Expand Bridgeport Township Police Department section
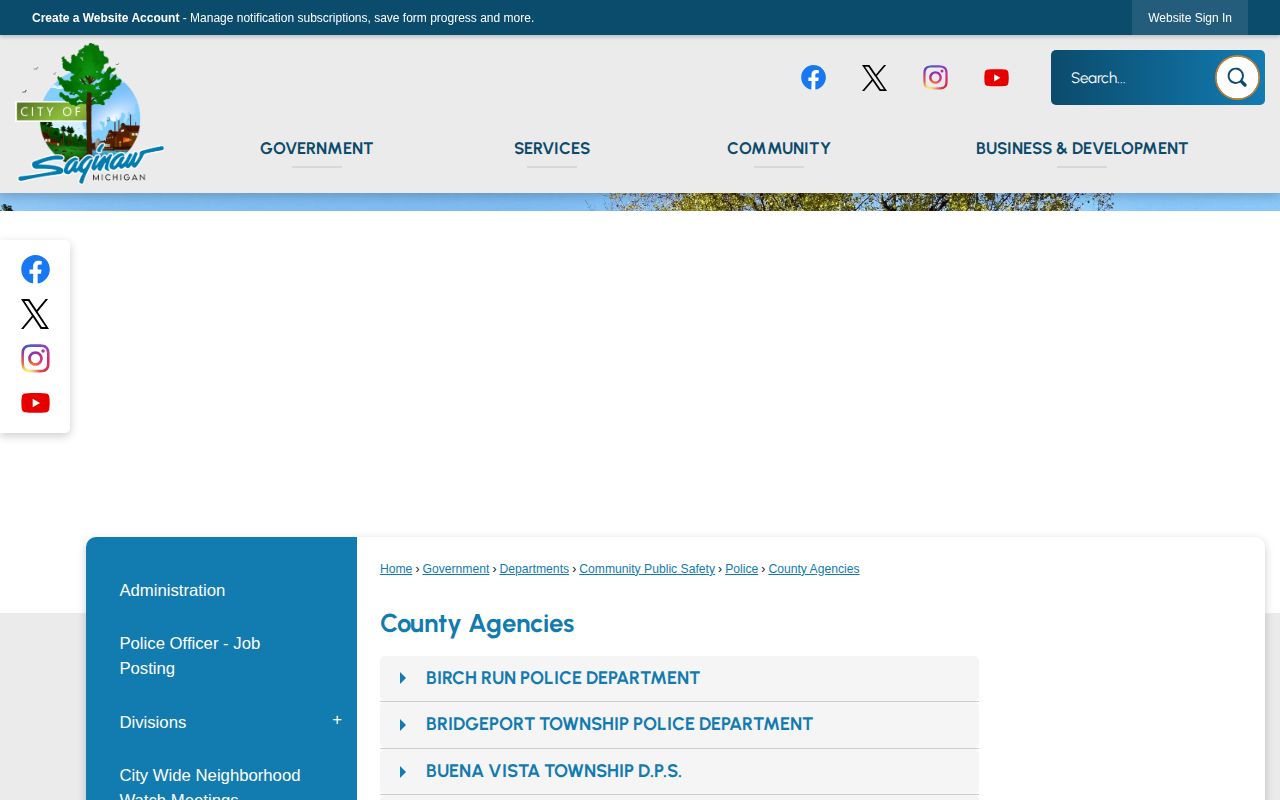 [679, 725]
